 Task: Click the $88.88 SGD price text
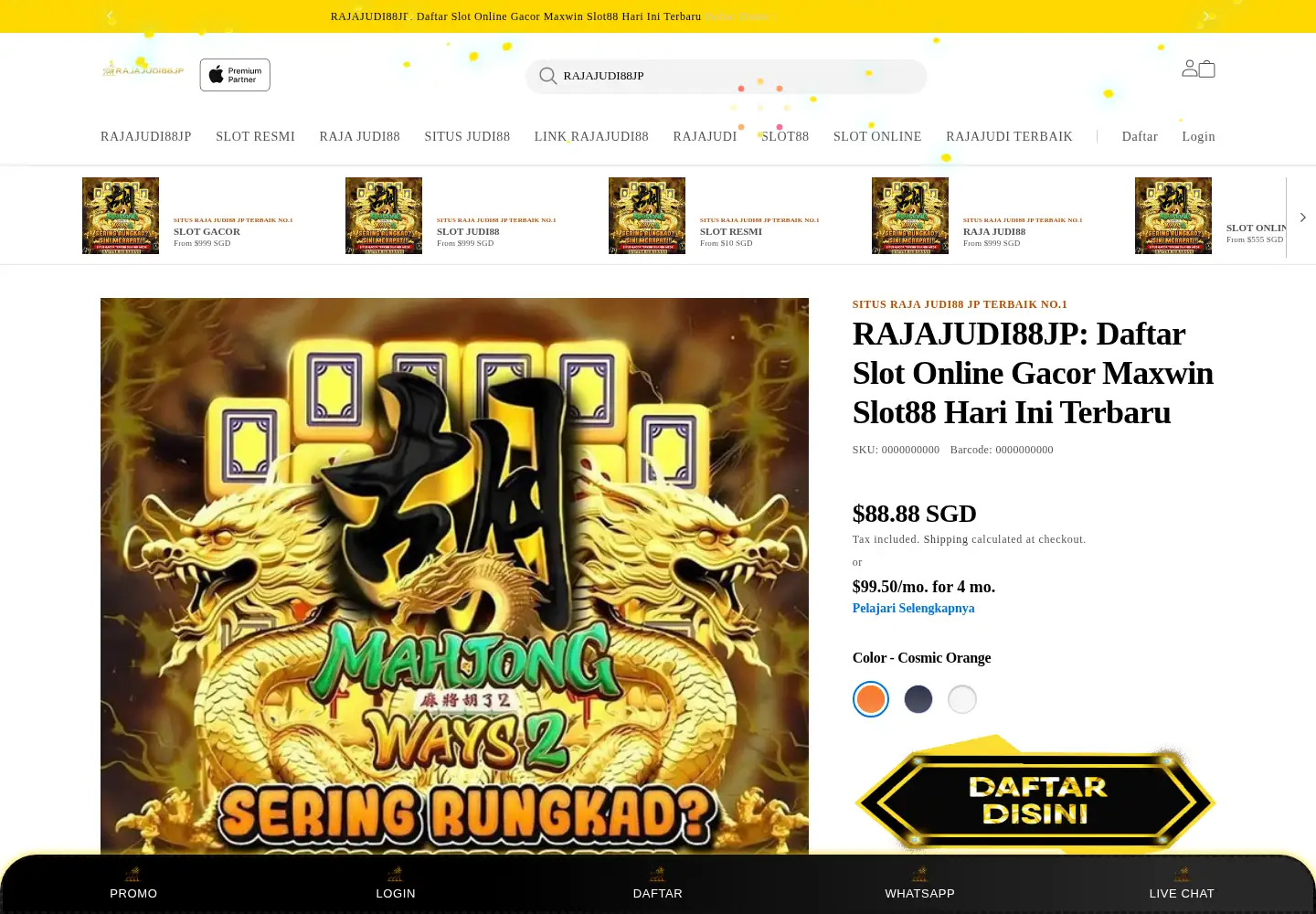point(914,514)
